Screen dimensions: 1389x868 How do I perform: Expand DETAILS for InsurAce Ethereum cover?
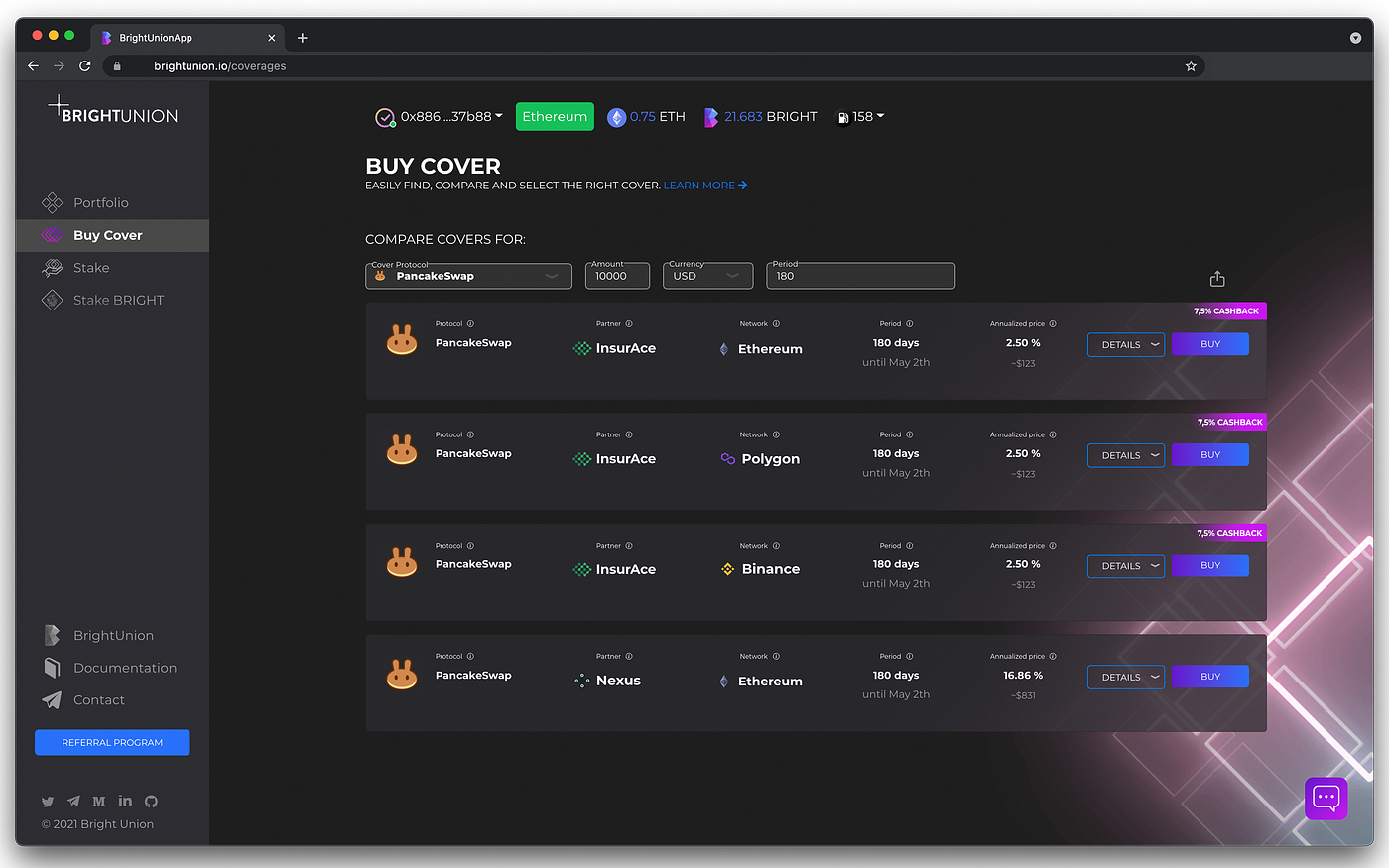coord(1126,345)
